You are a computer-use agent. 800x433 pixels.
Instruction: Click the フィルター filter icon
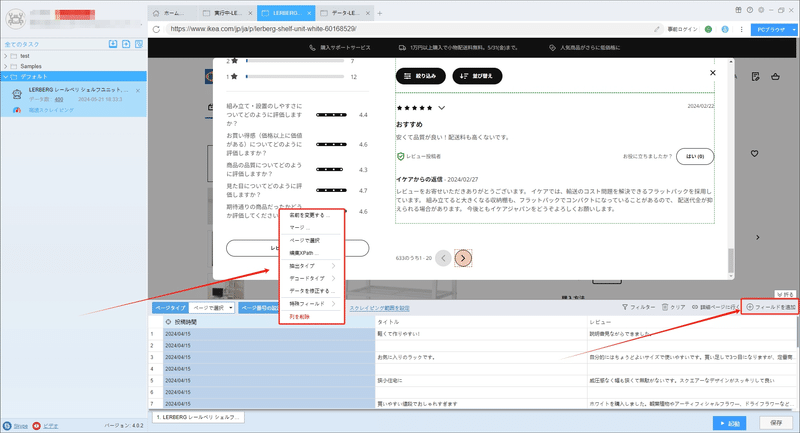click(x=624, y=307)
